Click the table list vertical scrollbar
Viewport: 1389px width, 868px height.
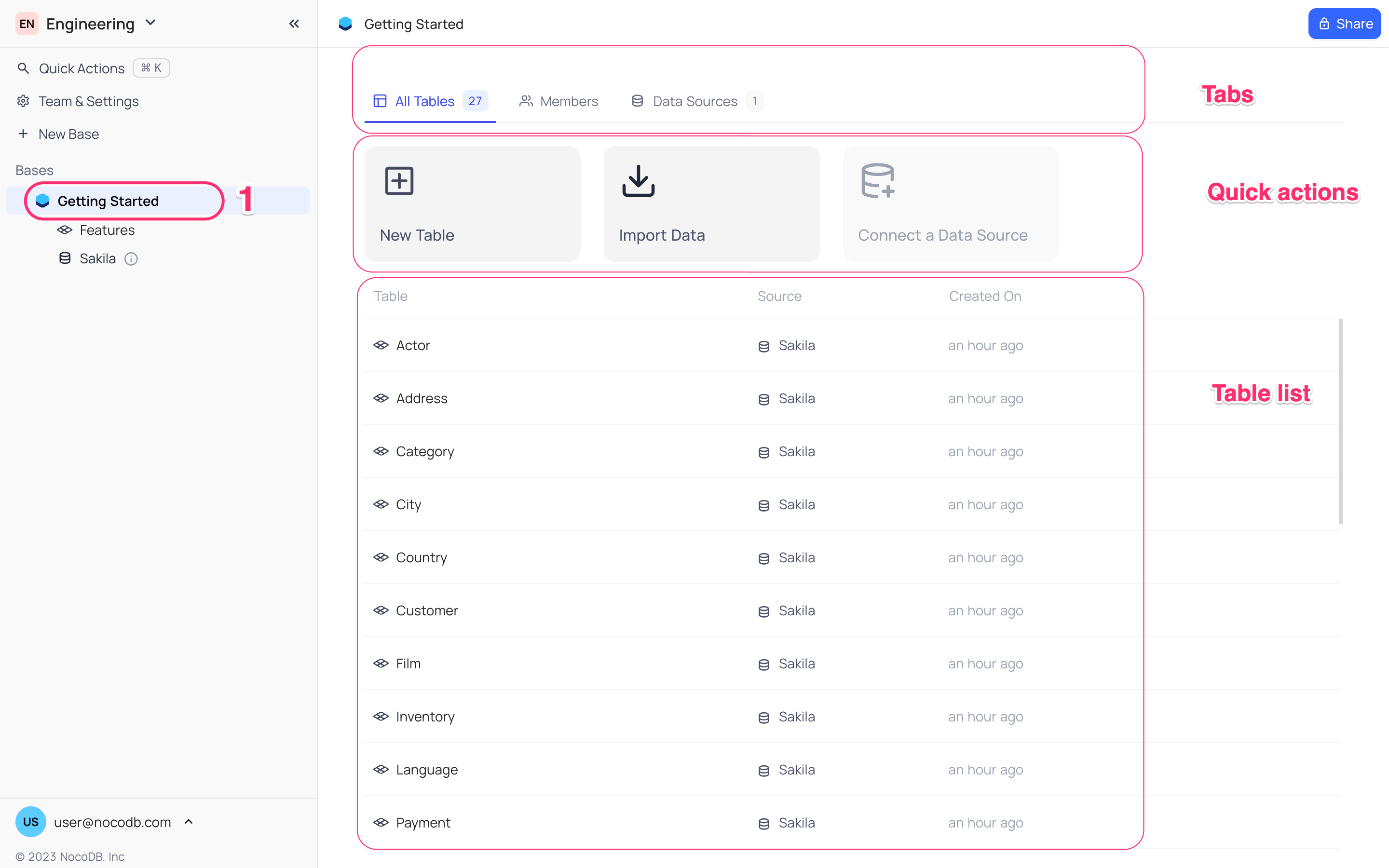pos(1340,421)
